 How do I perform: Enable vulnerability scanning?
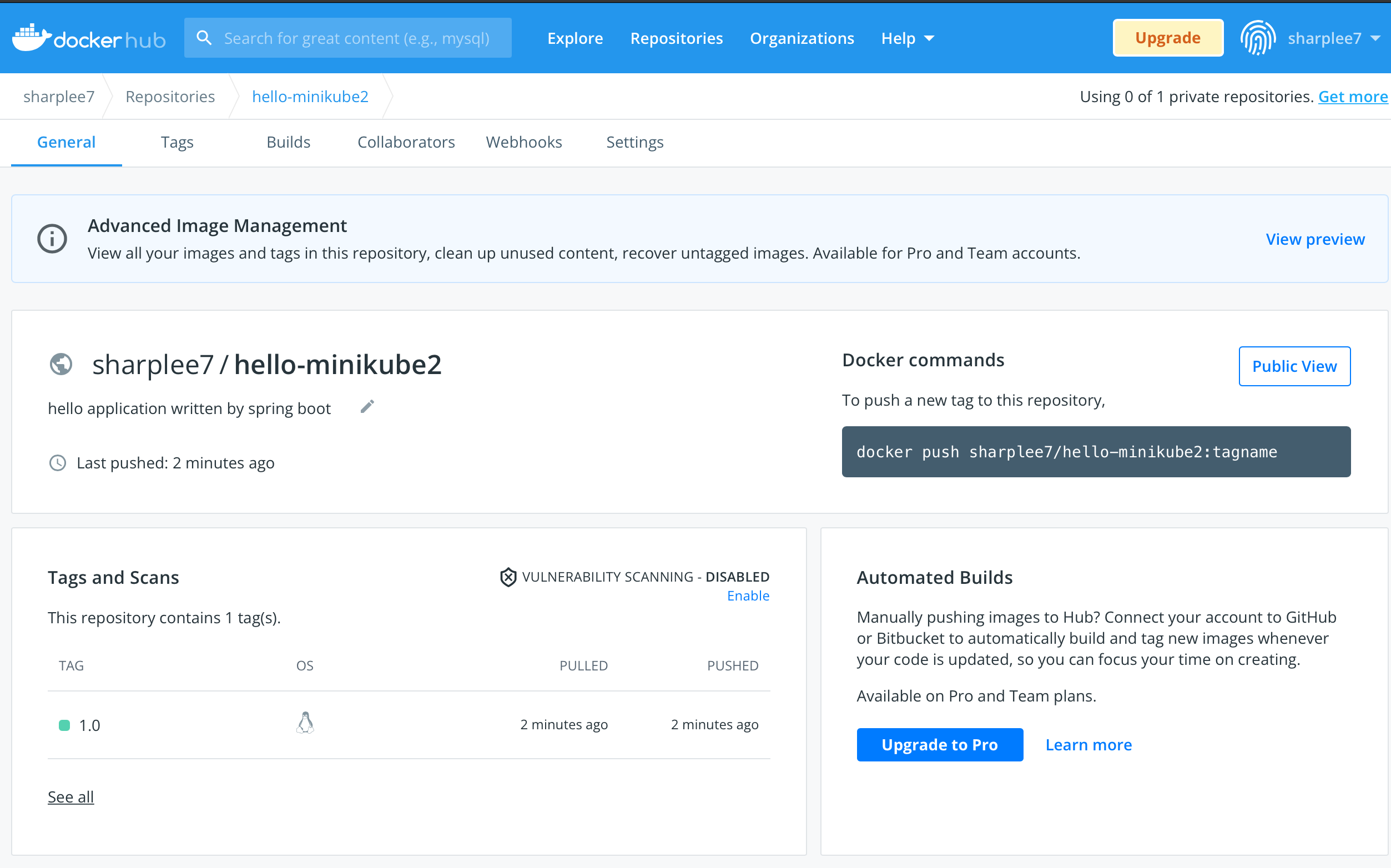coord(748,596)
